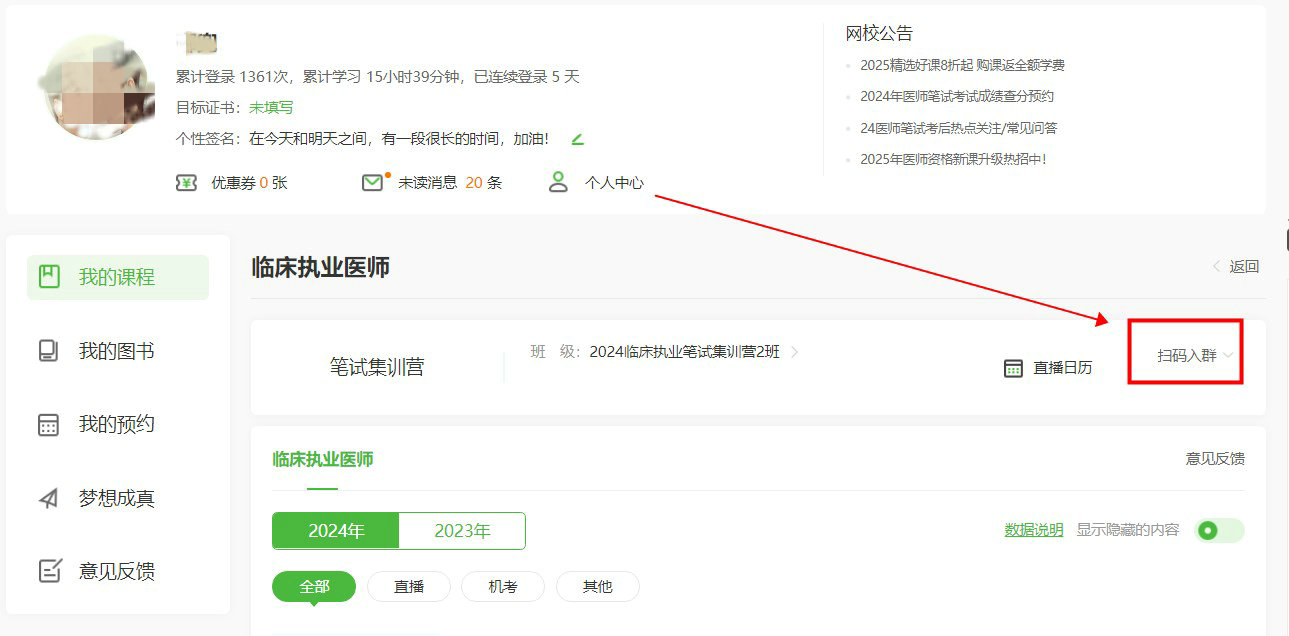Screen dimensions: 1289x636
Task: Expand class 2024临床执业笔试集训营2班 chevron
Action: pos(795,352)
